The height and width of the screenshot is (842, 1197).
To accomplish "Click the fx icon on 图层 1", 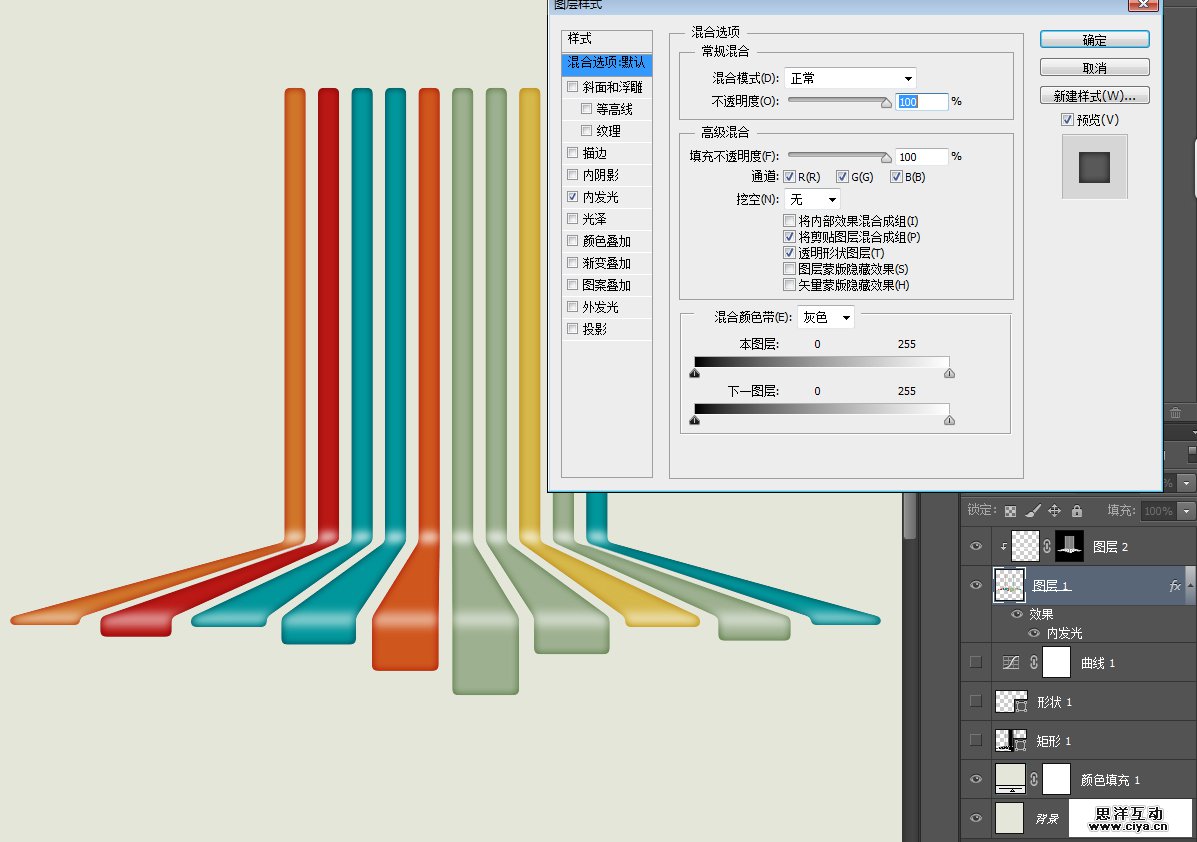I will (x=1175, y=586).
